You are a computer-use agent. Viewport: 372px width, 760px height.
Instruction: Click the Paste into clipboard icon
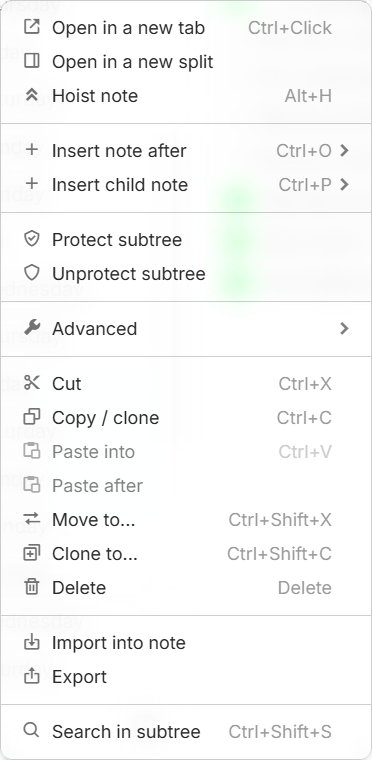click(32, 451)
